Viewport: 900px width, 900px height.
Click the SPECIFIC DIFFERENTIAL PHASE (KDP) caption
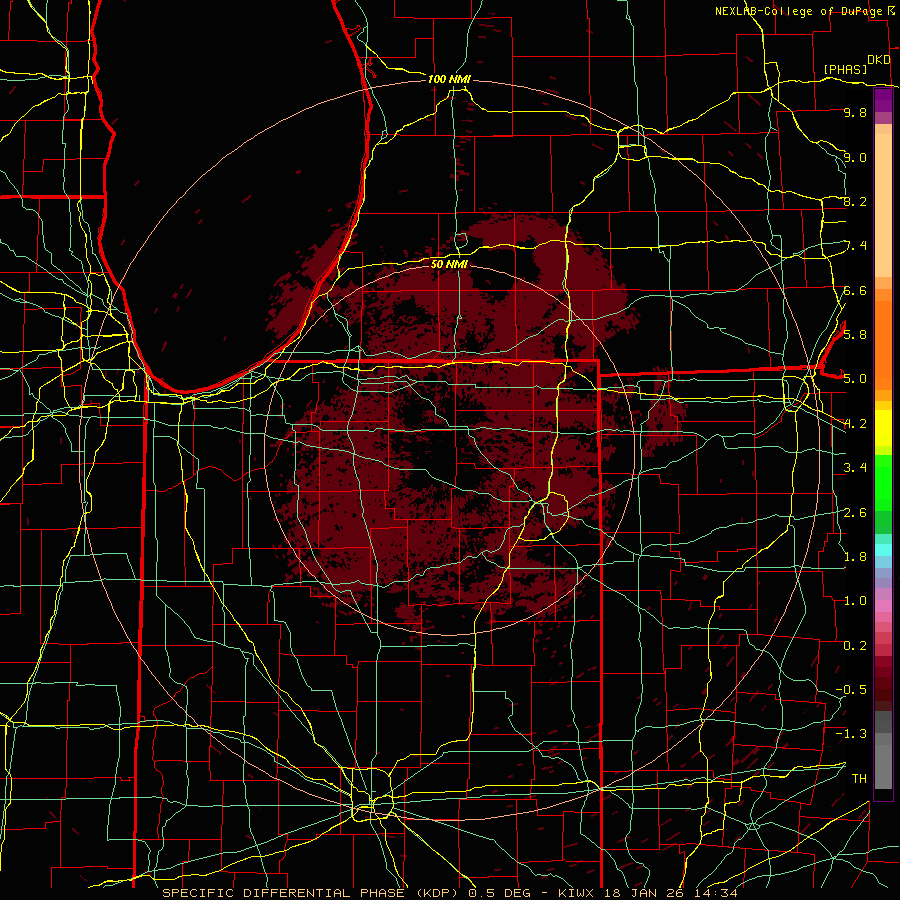[x=310, y=893]
